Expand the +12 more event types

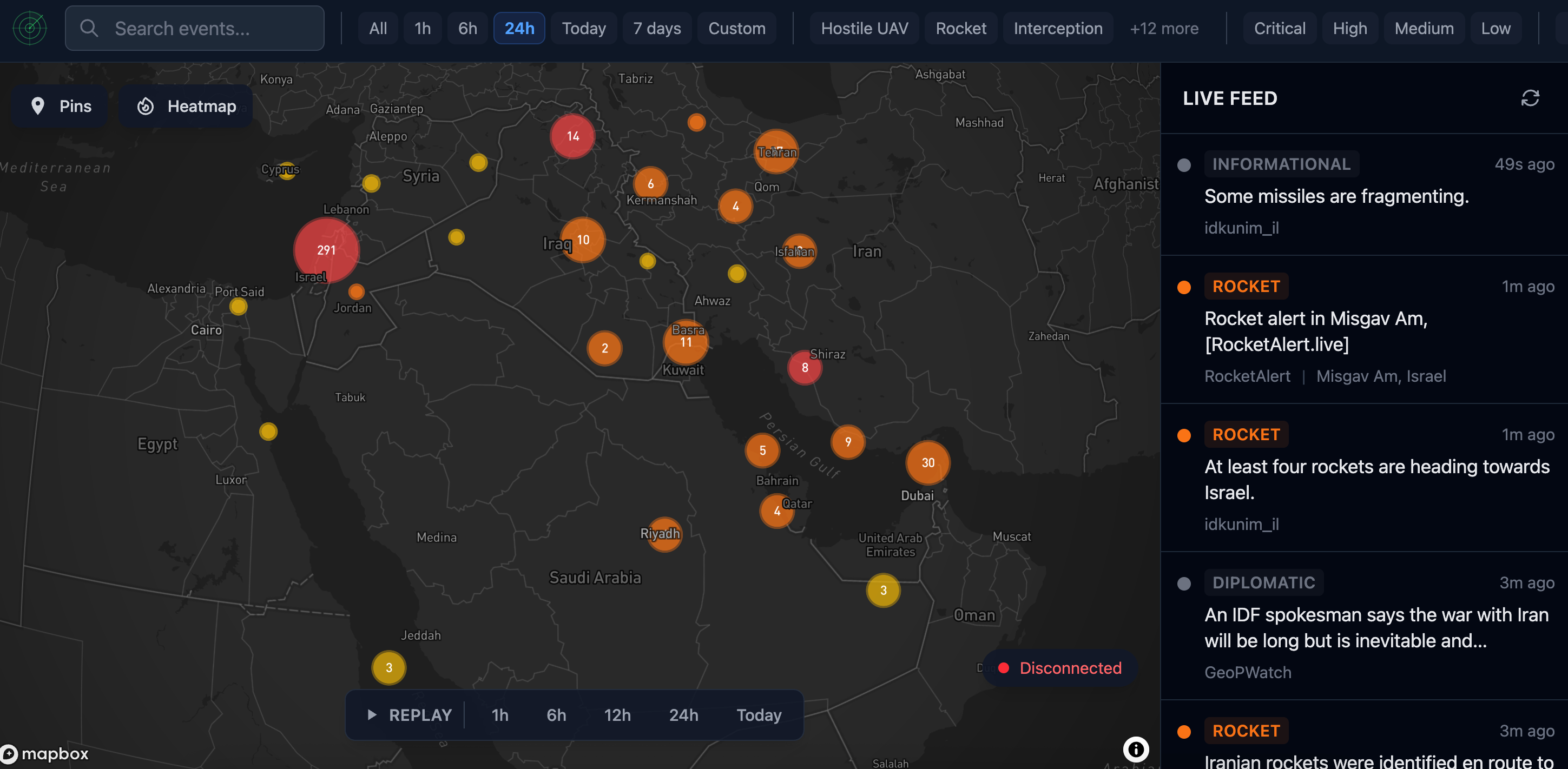(x=1163, y=29)
